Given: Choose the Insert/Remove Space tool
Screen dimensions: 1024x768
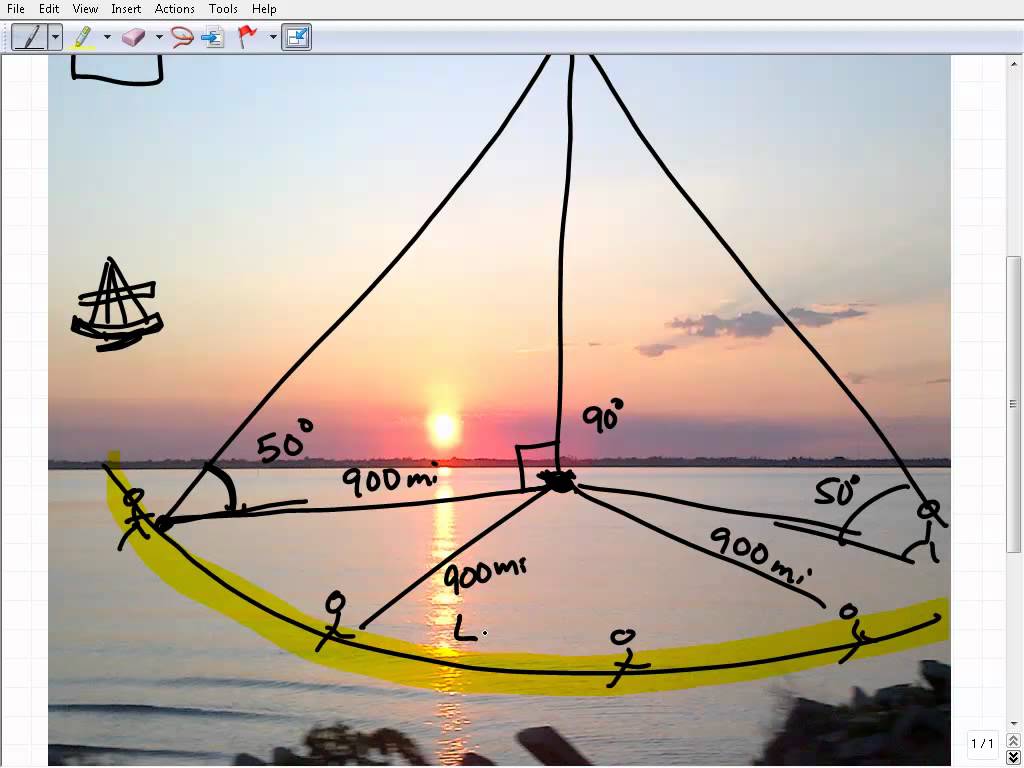Looking at the screenshot, I should coord(212,37).
